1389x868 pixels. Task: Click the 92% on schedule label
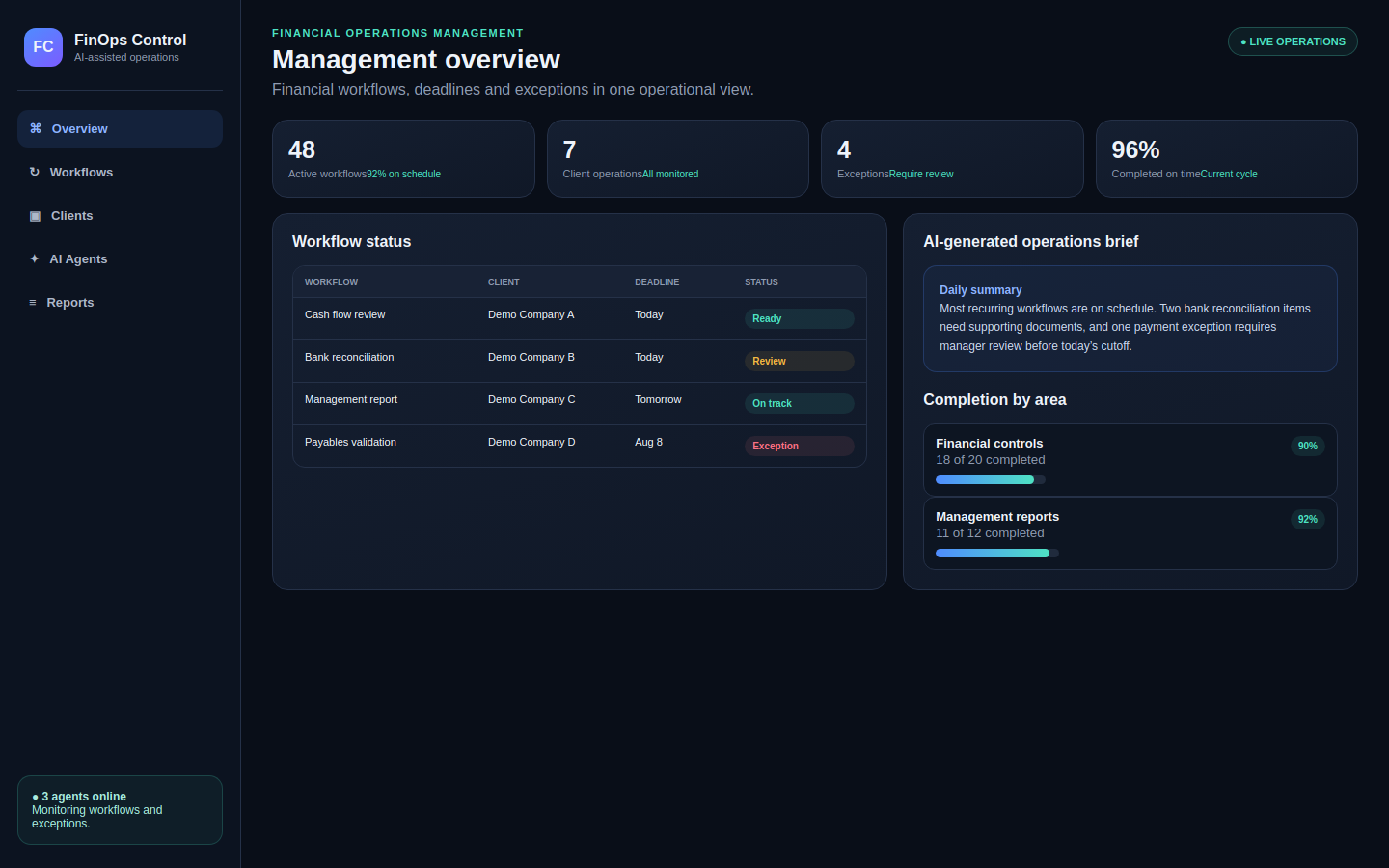[x=403, y=175]
